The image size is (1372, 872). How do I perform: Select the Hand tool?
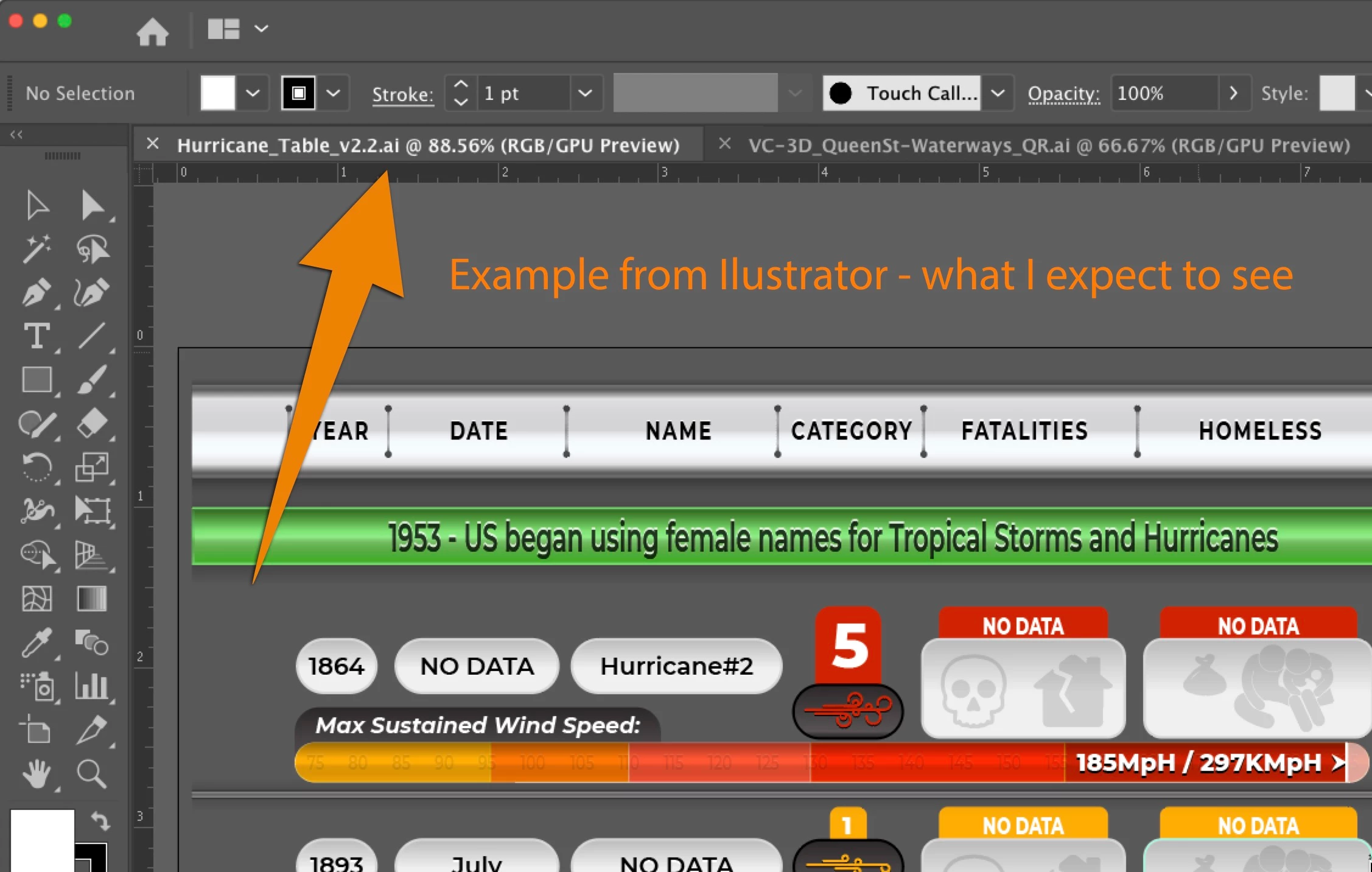click(36, 773)
